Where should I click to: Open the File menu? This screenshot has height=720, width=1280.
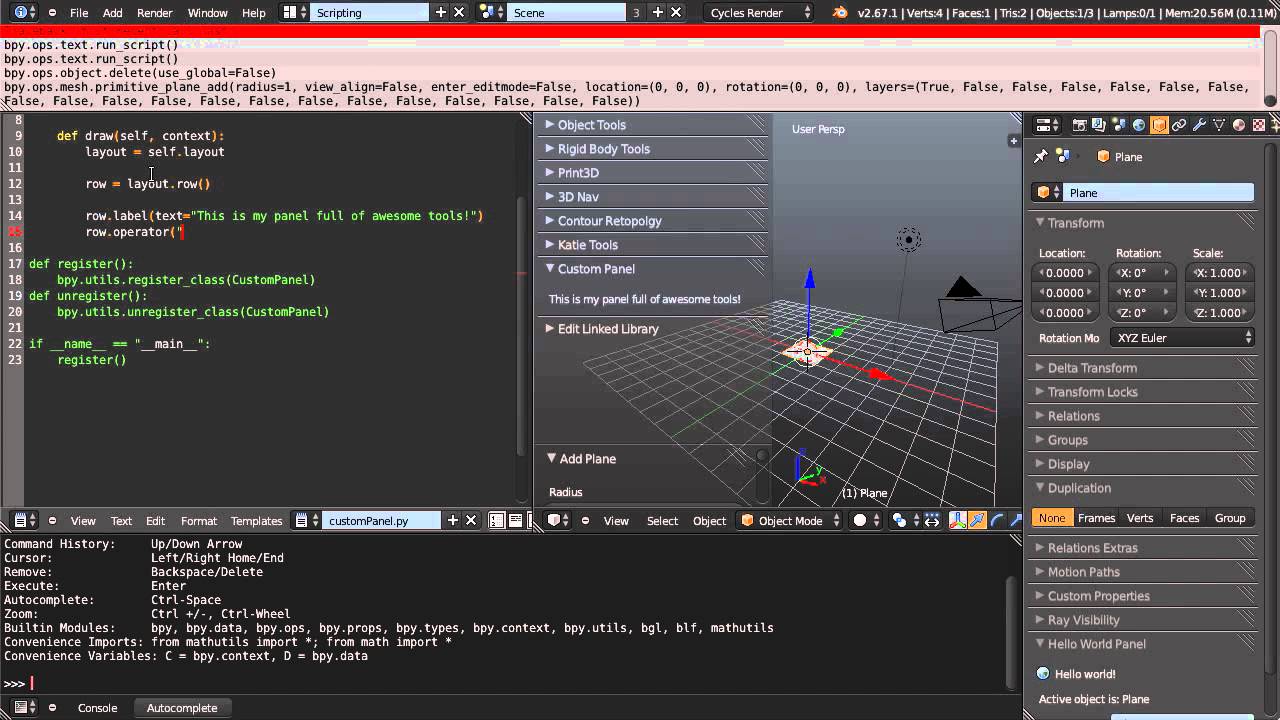(79, 13)
